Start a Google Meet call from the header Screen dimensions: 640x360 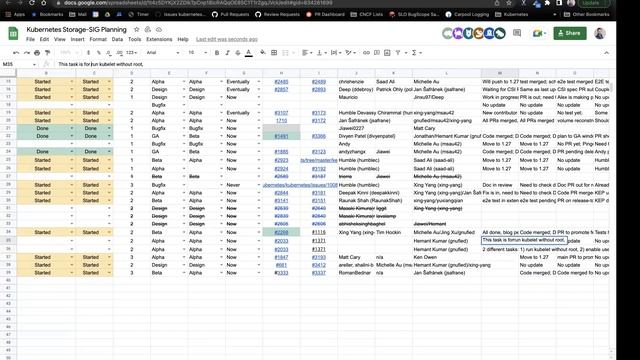[539, 33]
